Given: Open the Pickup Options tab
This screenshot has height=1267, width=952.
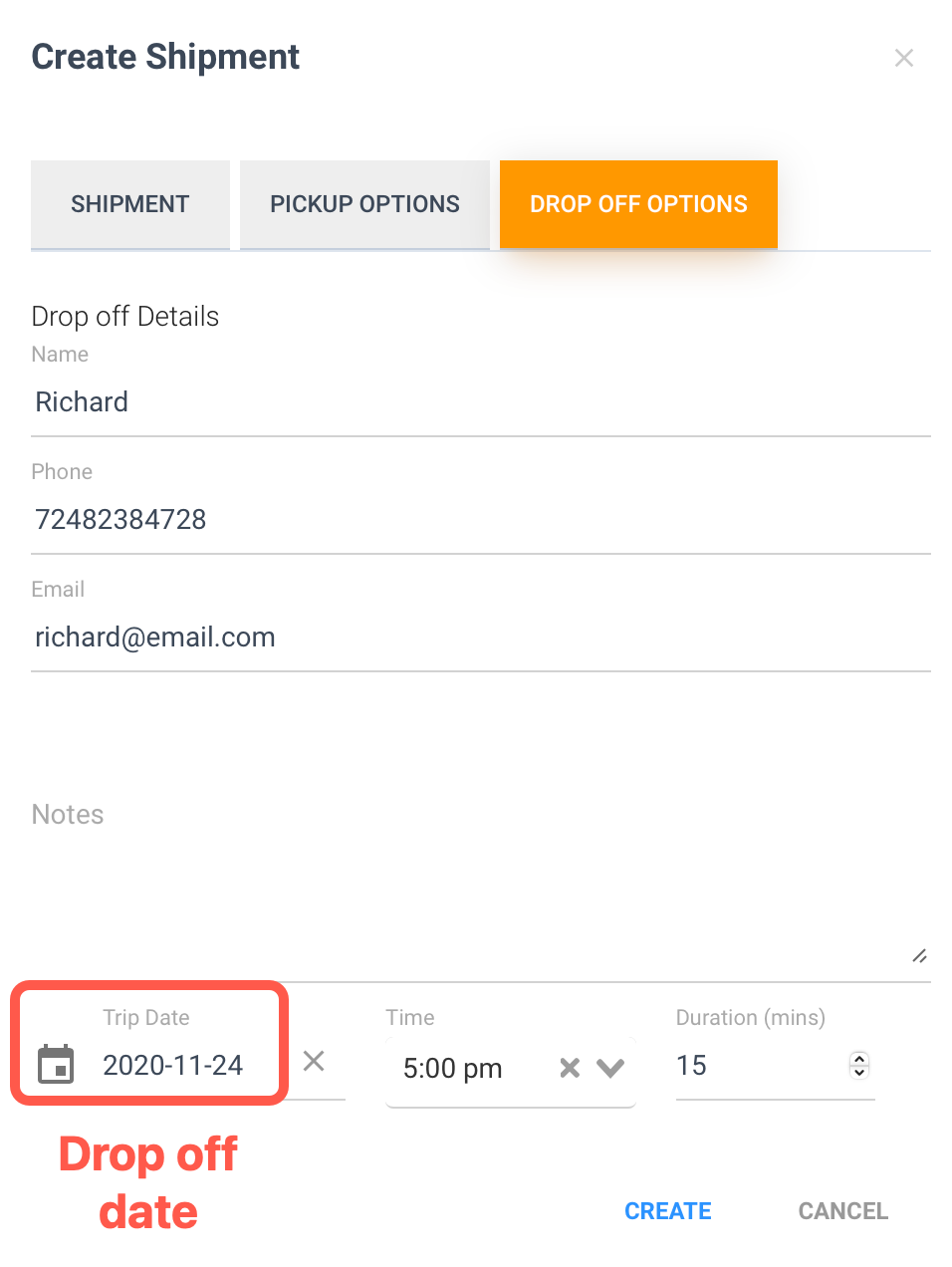Looking at the screenshot, I should [x=364, y=204].
